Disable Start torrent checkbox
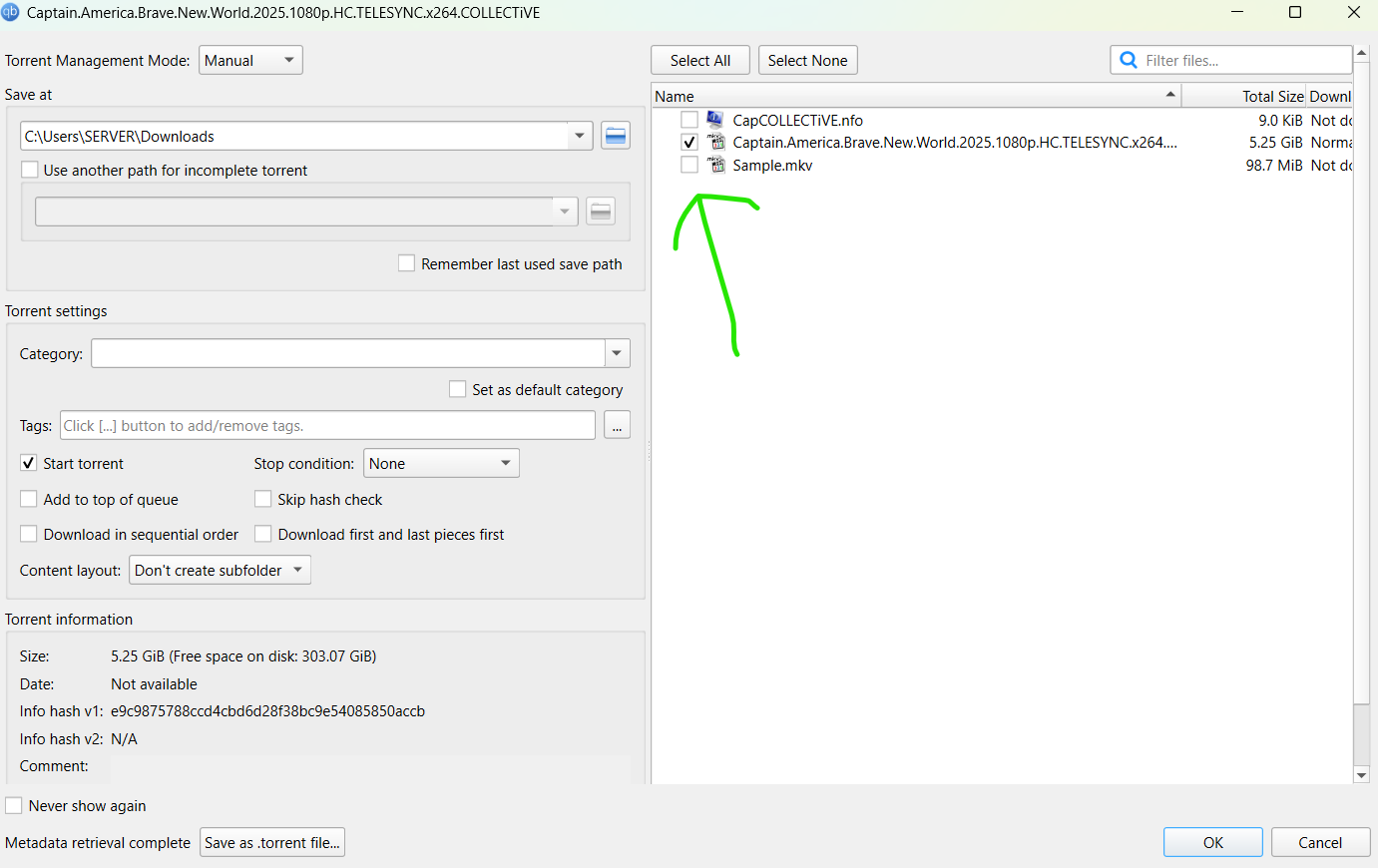 (29, 463)
